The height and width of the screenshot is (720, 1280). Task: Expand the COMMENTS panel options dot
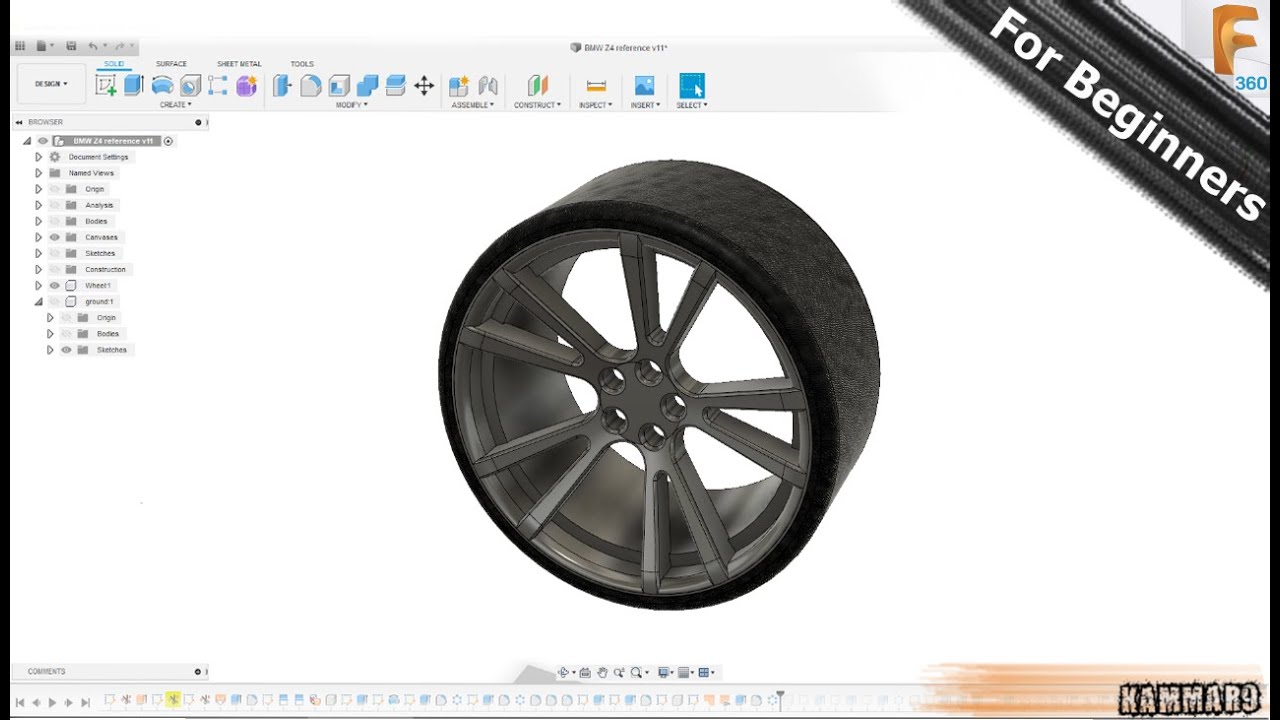pyautogui.click(x=198, y=672)
